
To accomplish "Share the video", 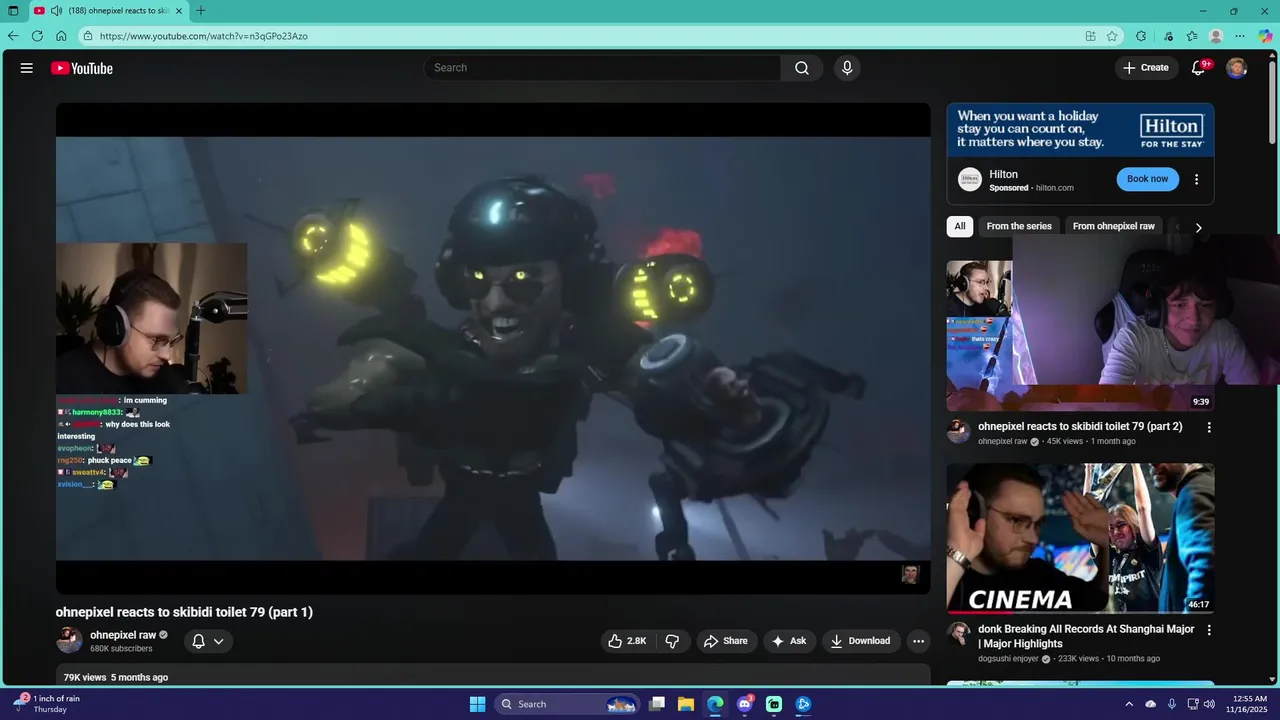I will pyautogui.click(x=726, y=641).
